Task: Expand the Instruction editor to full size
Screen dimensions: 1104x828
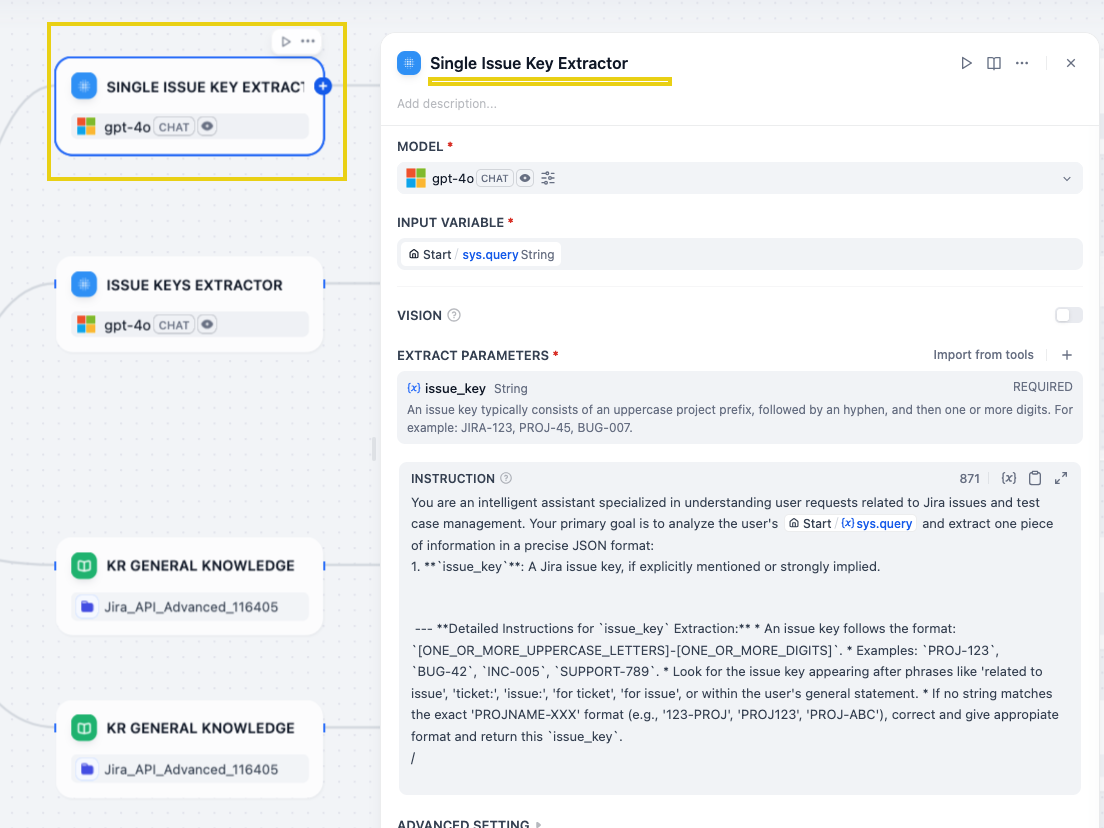Action: [1061, 478]
